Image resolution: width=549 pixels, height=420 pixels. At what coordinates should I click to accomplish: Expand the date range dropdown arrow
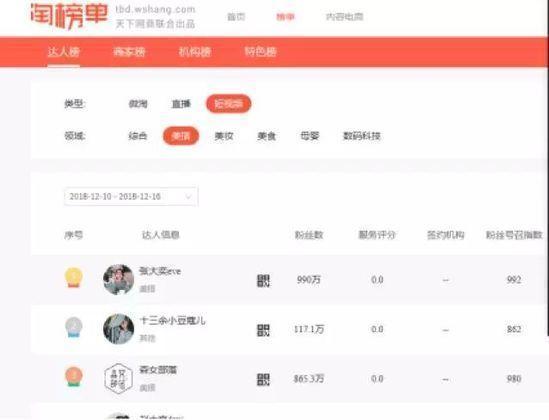point(188,196)
